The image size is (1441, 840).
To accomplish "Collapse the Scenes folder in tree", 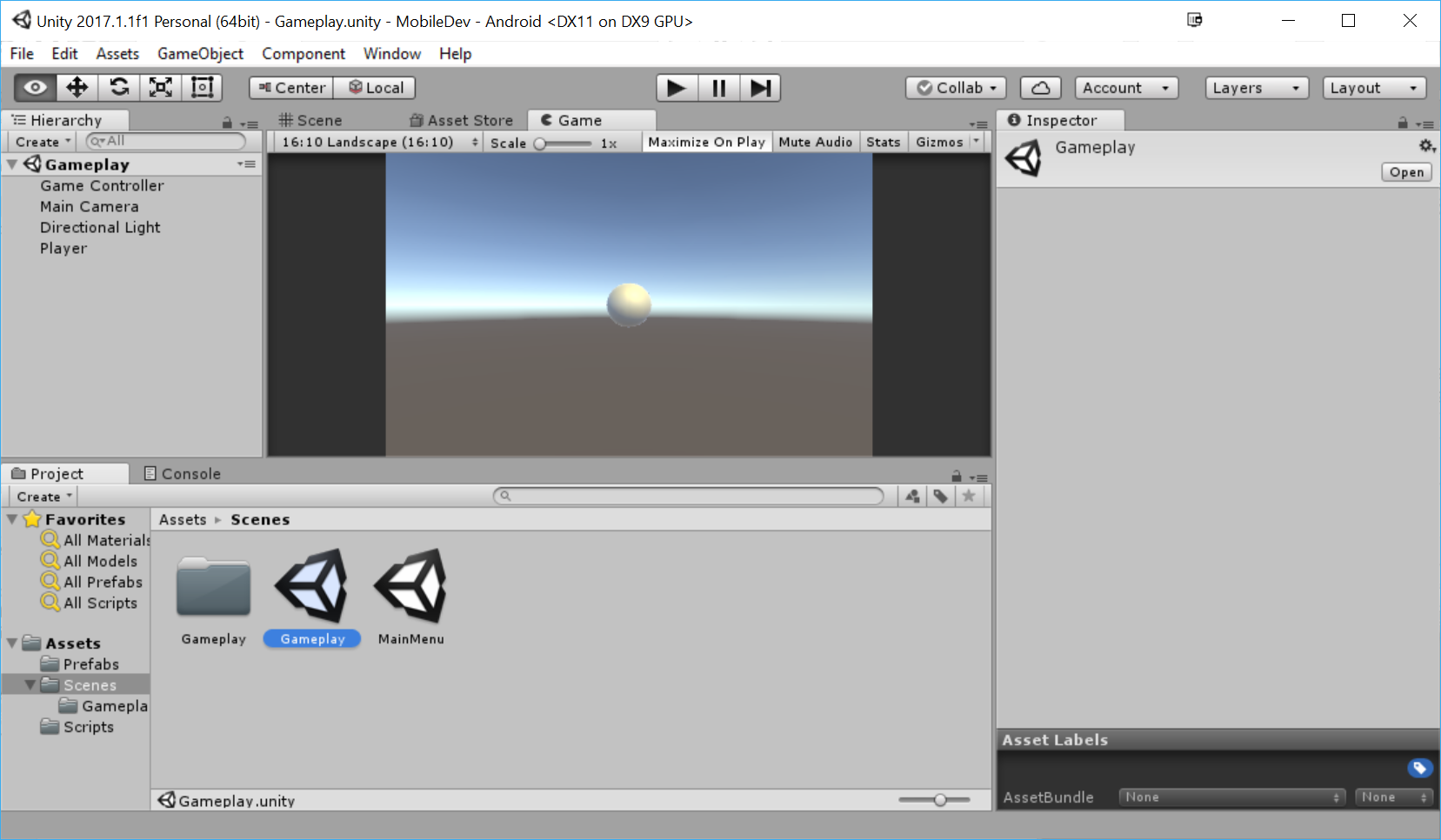I will (x=30, y=685).
